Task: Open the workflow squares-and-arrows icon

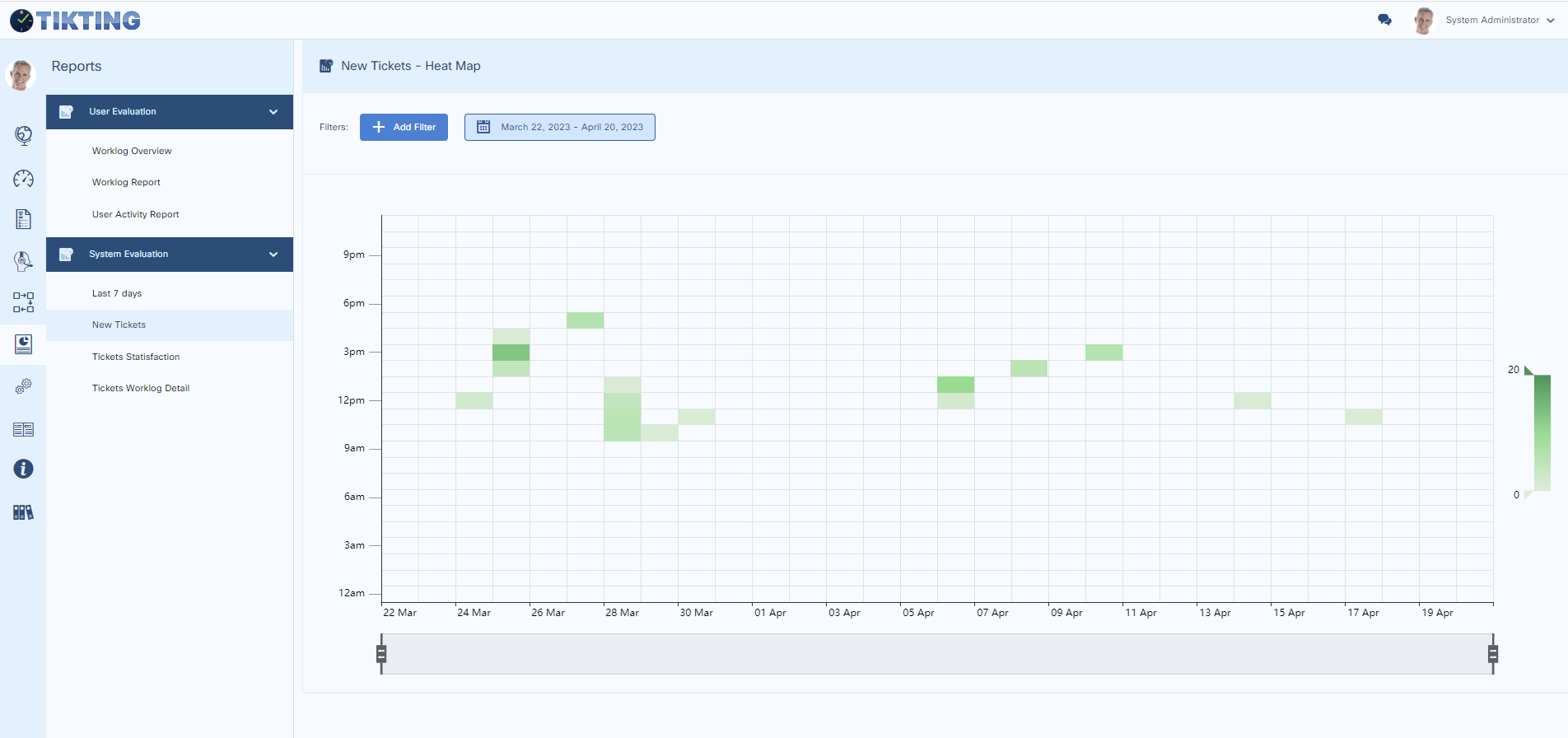Action: tap(23, 302)
